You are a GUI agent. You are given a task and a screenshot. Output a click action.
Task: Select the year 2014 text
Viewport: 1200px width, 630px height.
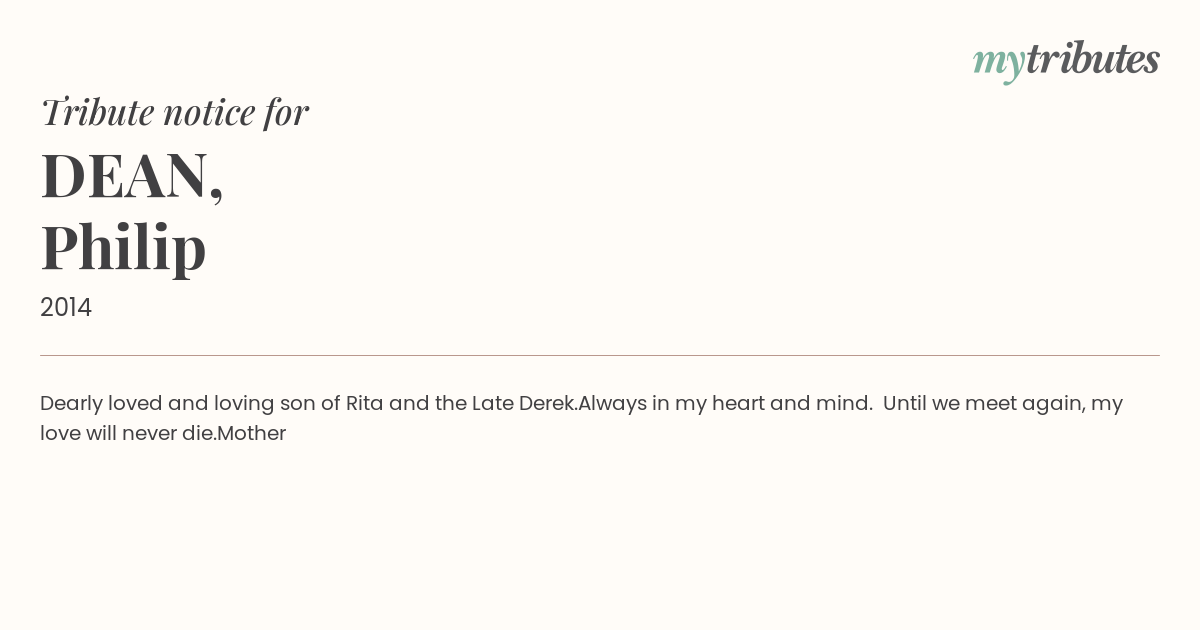[66, 308]
